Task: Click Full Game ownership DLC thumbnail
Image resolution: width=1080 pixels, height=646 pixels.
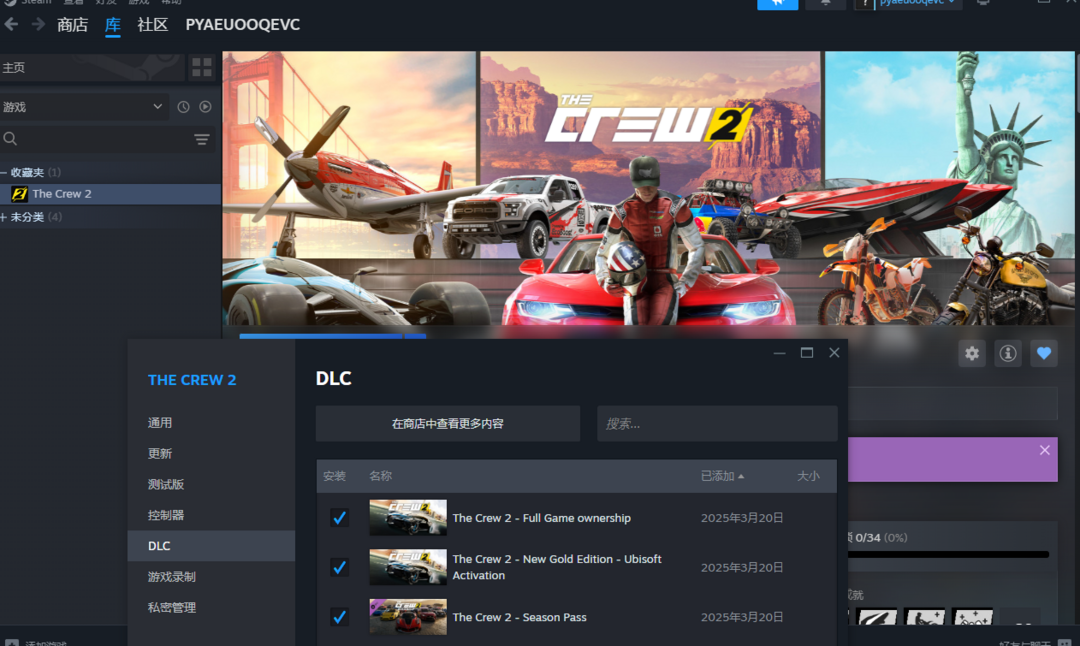Action: click(x=408, y=518)
